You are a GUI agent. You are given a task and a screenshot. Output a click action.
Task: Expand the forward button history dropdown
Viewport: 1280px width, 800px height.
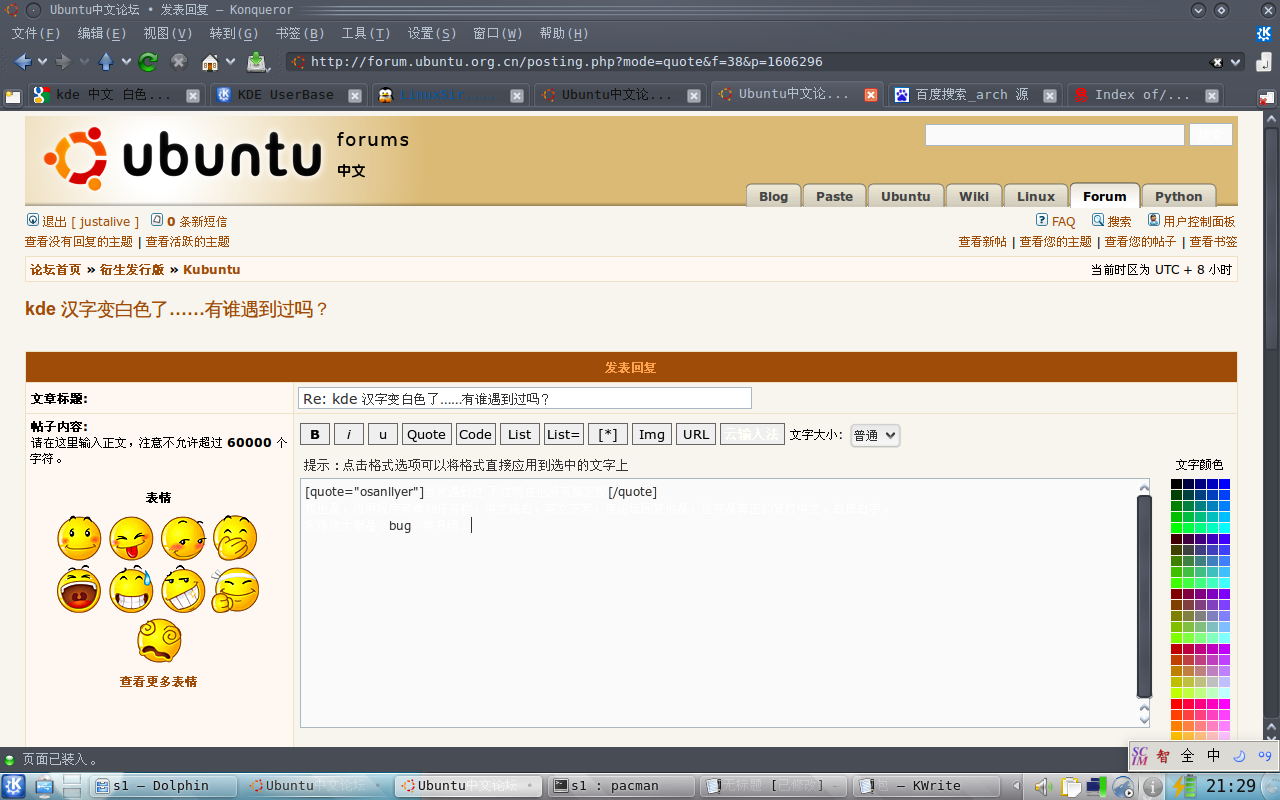(83, 62)
